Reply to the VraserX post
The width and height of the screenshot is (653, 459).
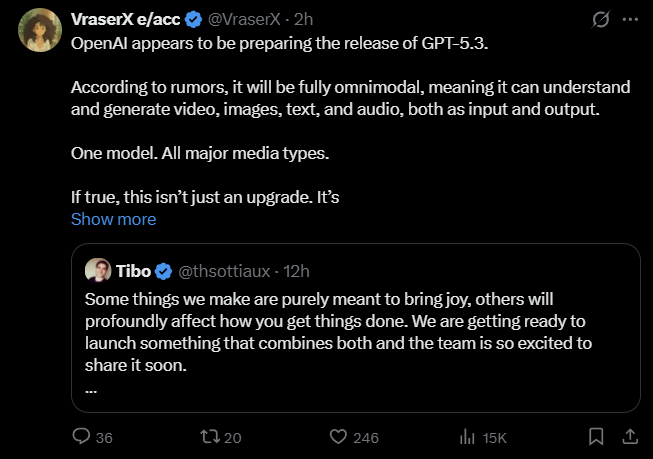83,437
